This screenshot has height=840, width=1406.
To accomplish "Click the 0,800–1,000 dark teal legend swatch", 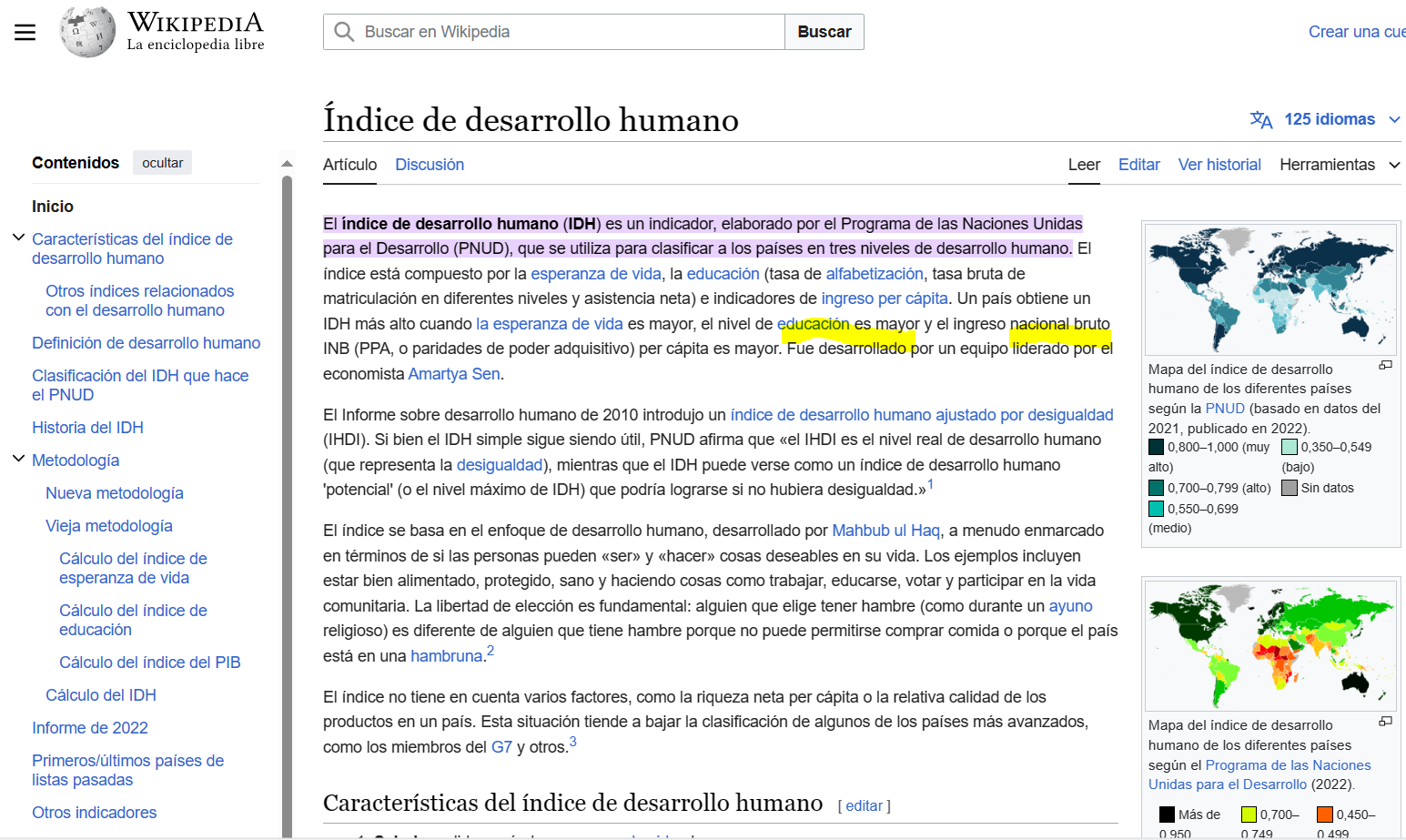I will coord(1156,447).
